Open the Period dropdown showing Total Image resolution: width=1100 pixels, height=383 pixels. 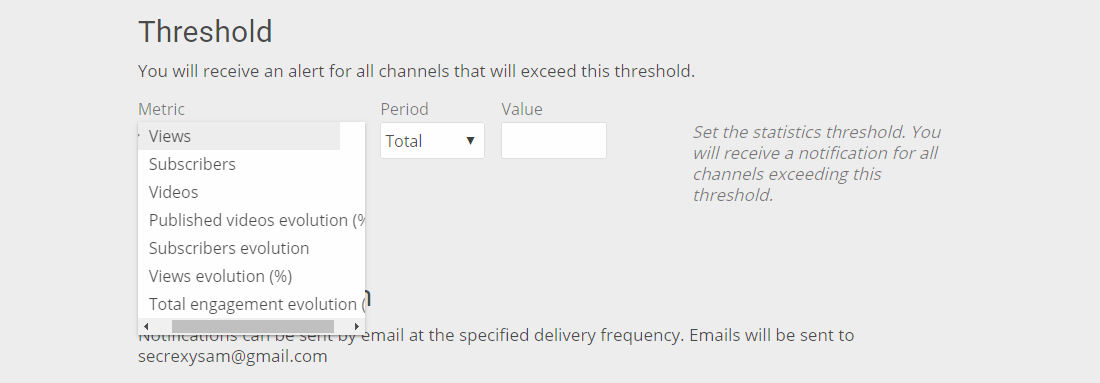click(x=432, y=141)
